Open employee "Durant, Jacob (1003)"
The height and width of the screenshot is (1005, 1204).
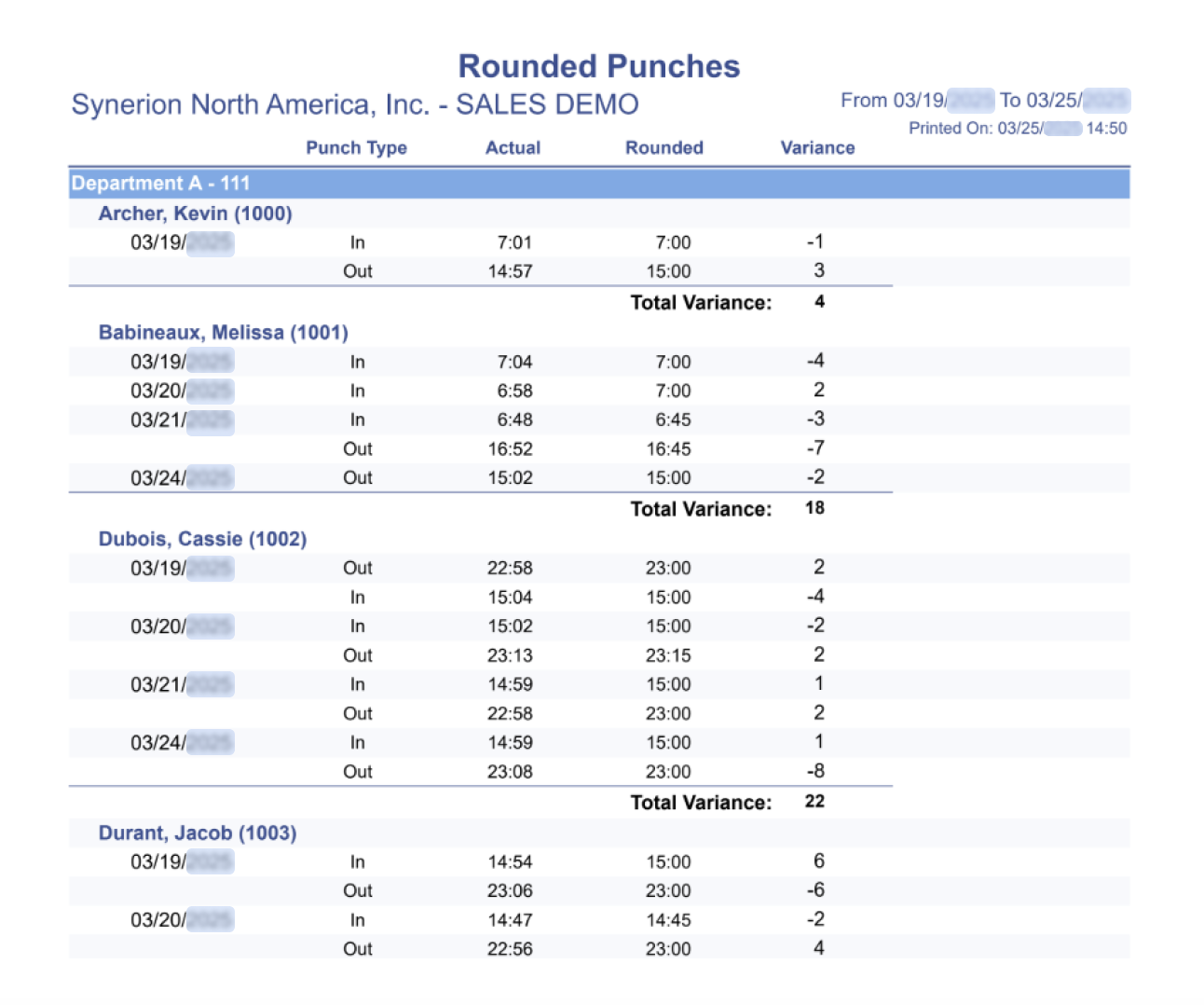pyautogui.click(x=198, y=833)
